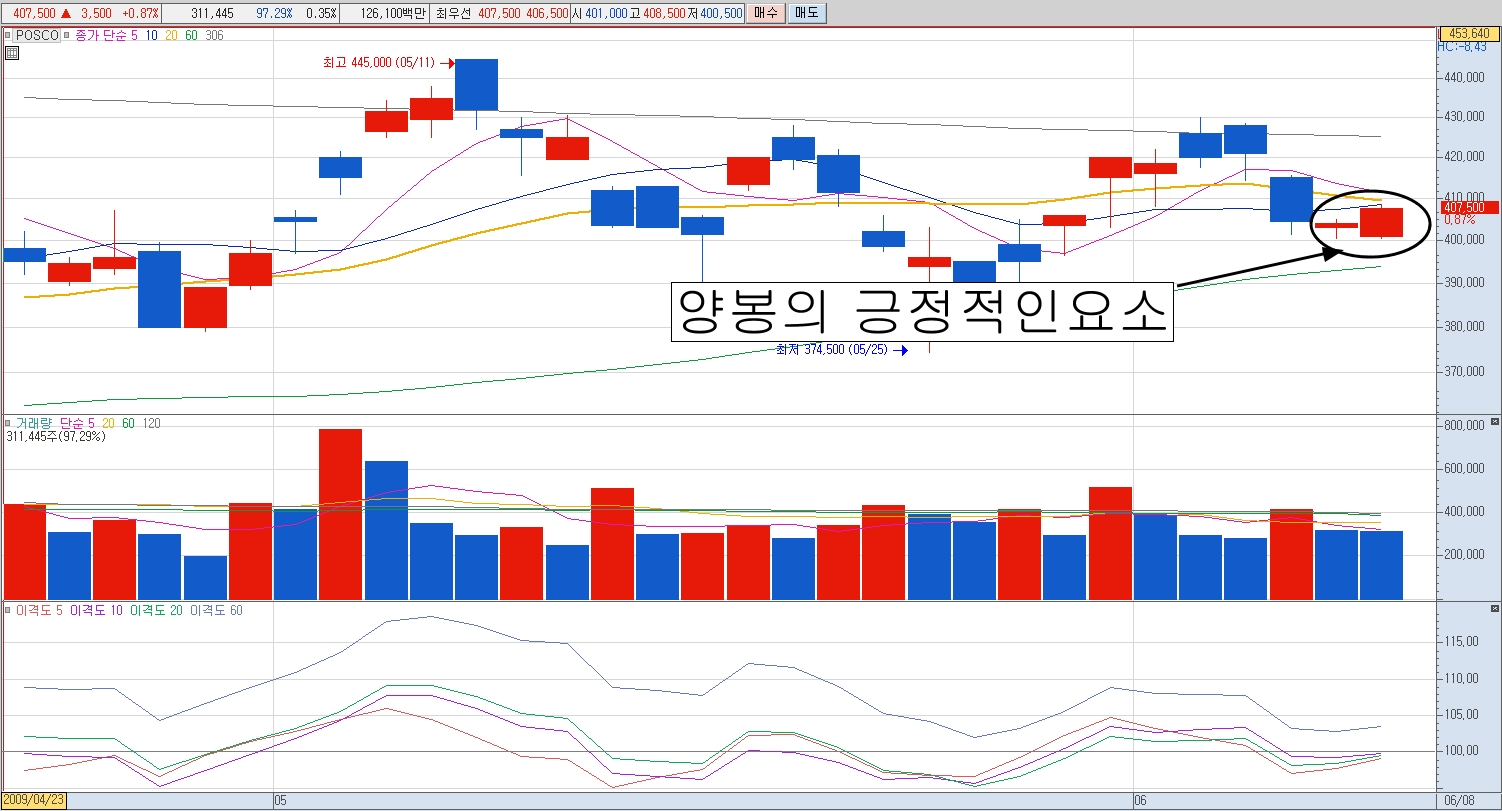Click the 120 volume average period label
This screenshot has width=1502, height=811.
[x=152, y=423]
